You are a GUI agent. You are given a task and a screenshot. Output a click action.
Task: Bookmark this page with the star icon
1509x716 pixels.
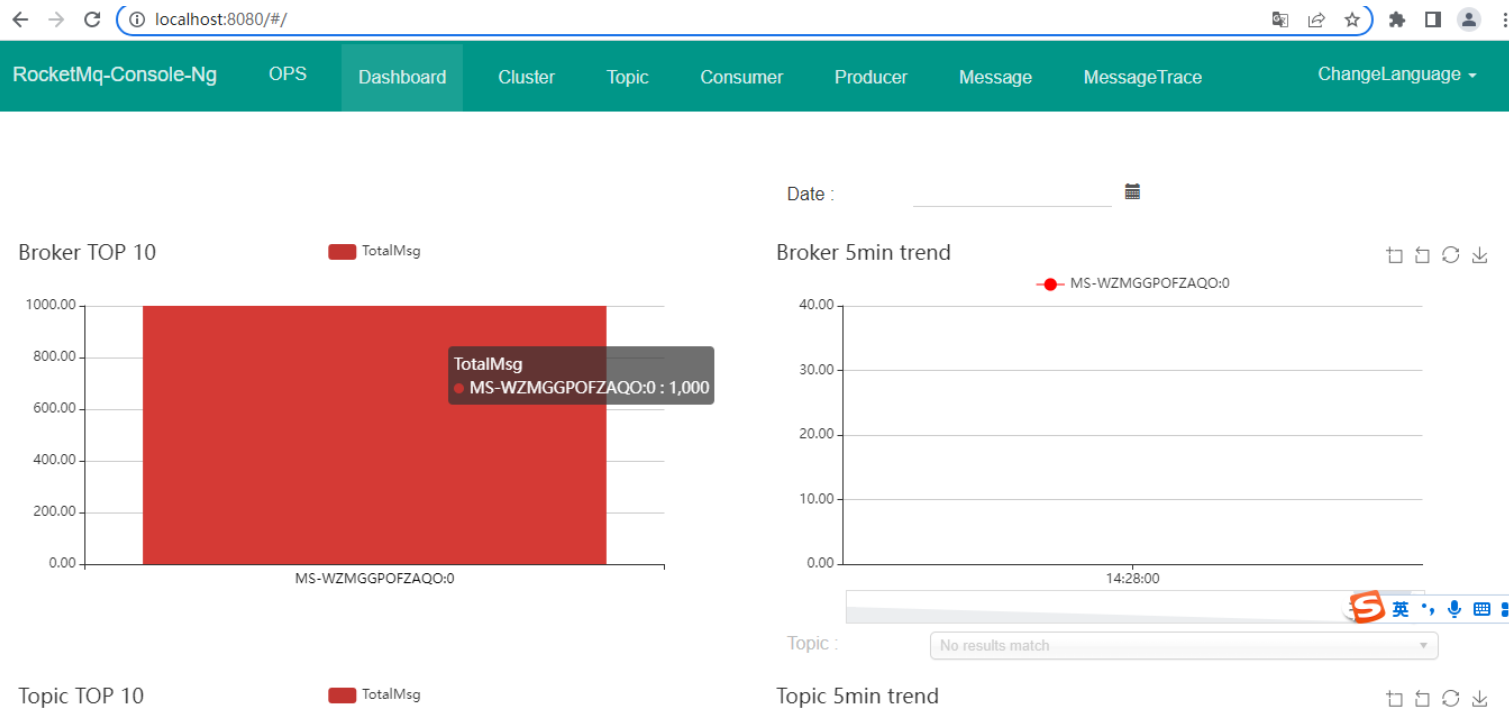[x=1352, y=19]
